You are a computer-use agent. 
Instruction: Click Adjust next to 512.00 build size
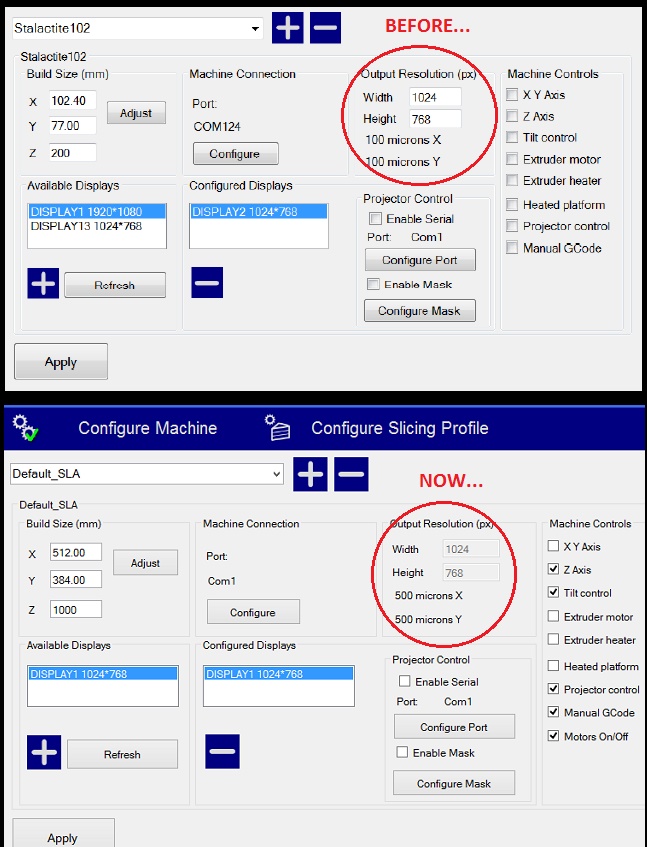145,563
